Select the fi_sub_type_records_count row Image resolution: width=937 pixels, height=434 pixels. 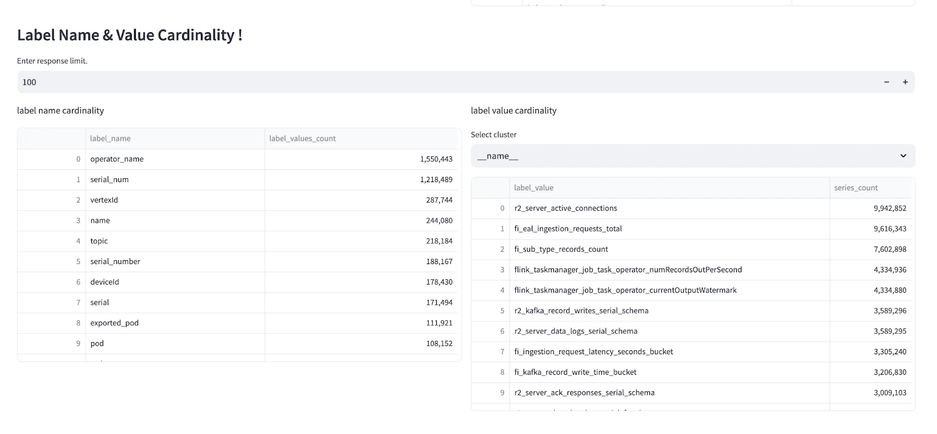(669, 249)
